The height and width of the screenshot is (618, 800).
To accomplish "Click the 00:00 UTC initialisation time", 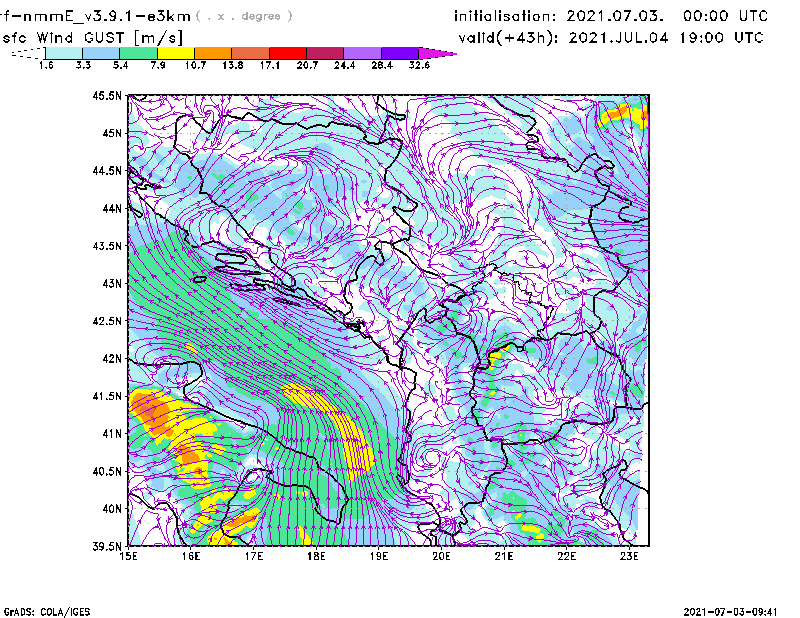I will pyautogui.click(x=725, y=16).
